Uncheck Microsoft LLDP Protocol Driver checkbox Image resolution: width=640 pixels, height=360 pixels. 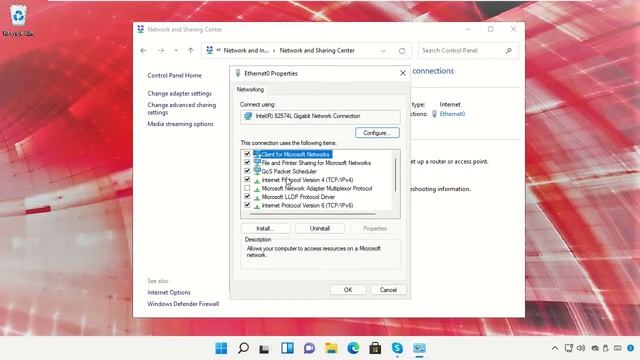pos(247,197)
